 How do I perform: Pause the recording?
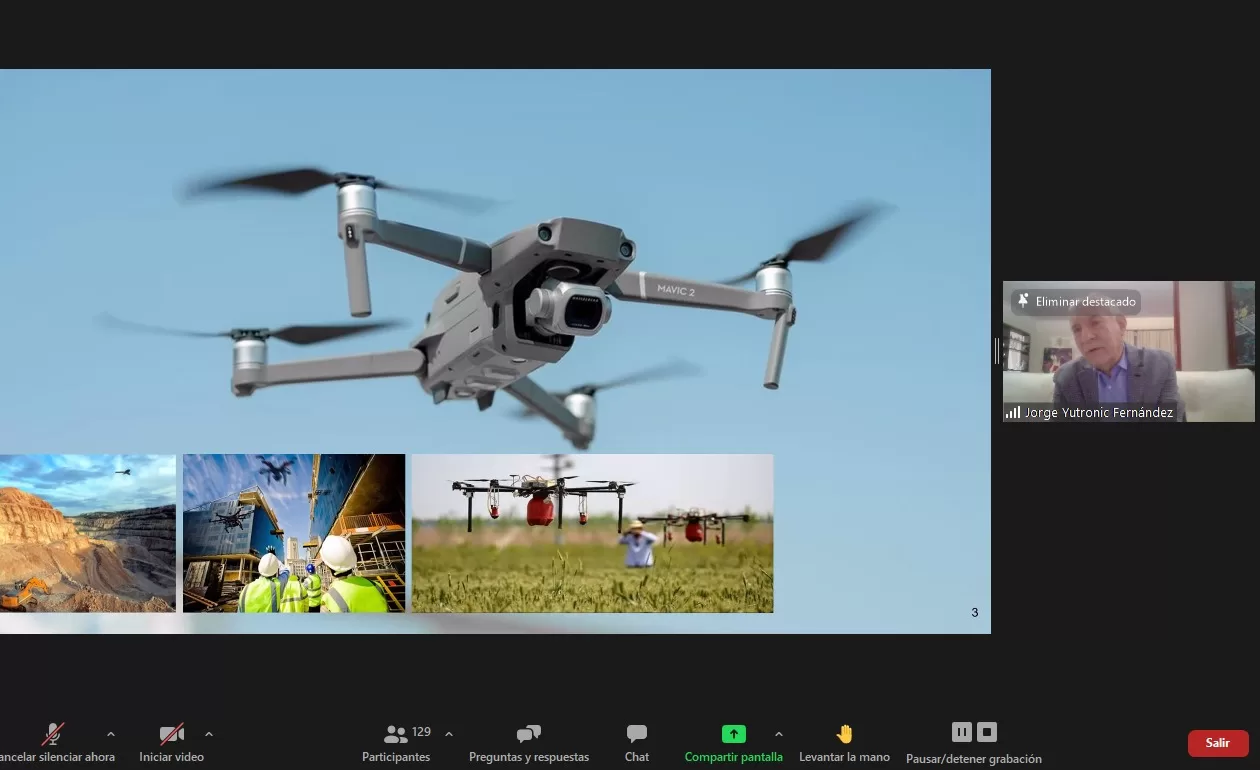click(x=961, y=732)
